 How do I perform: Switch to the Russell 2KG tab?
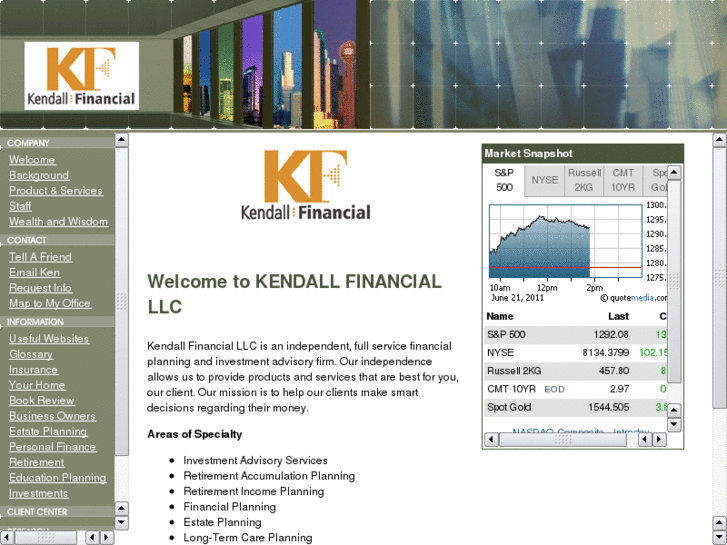584,180
